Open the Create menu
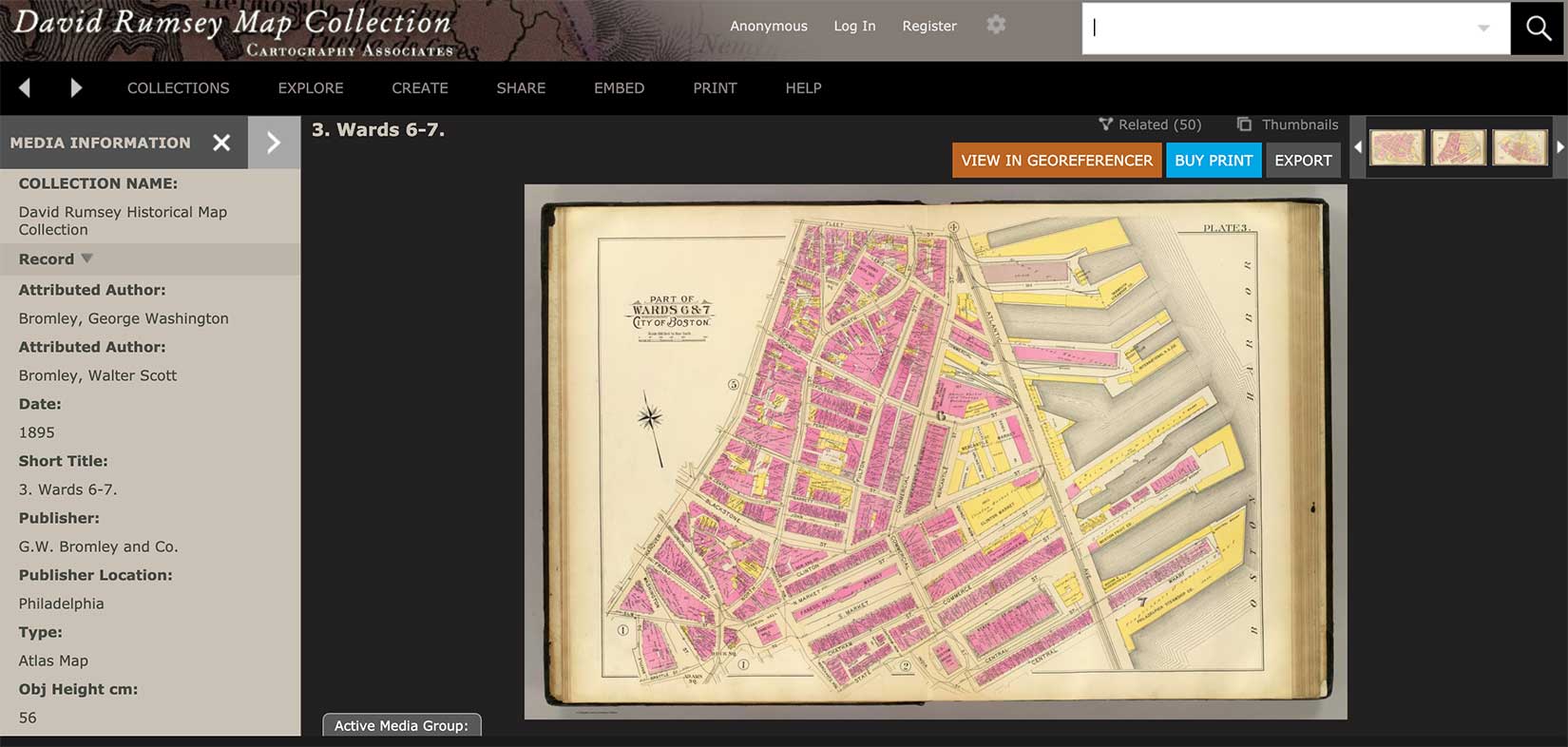 point(420,87)
